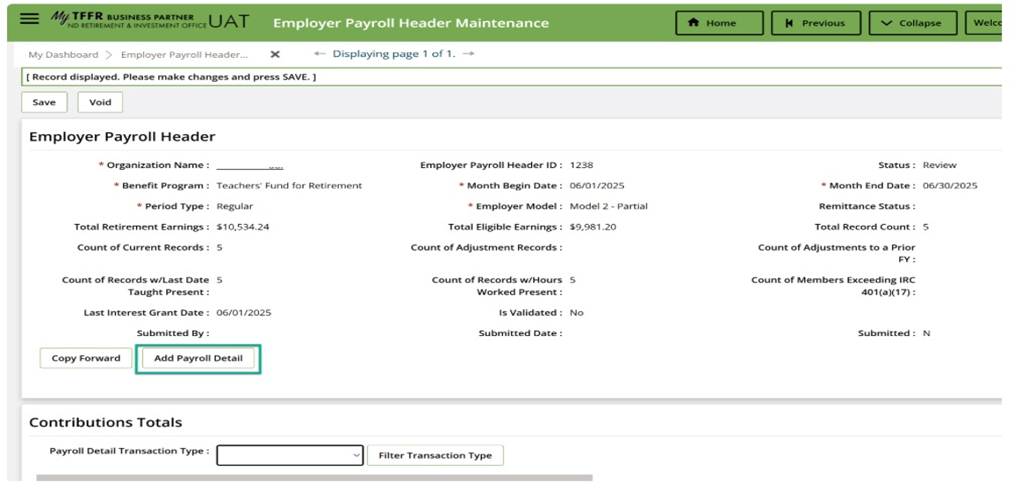Click the Organization Name field value
Screen dimensions: 1015x488
[250, 165]
